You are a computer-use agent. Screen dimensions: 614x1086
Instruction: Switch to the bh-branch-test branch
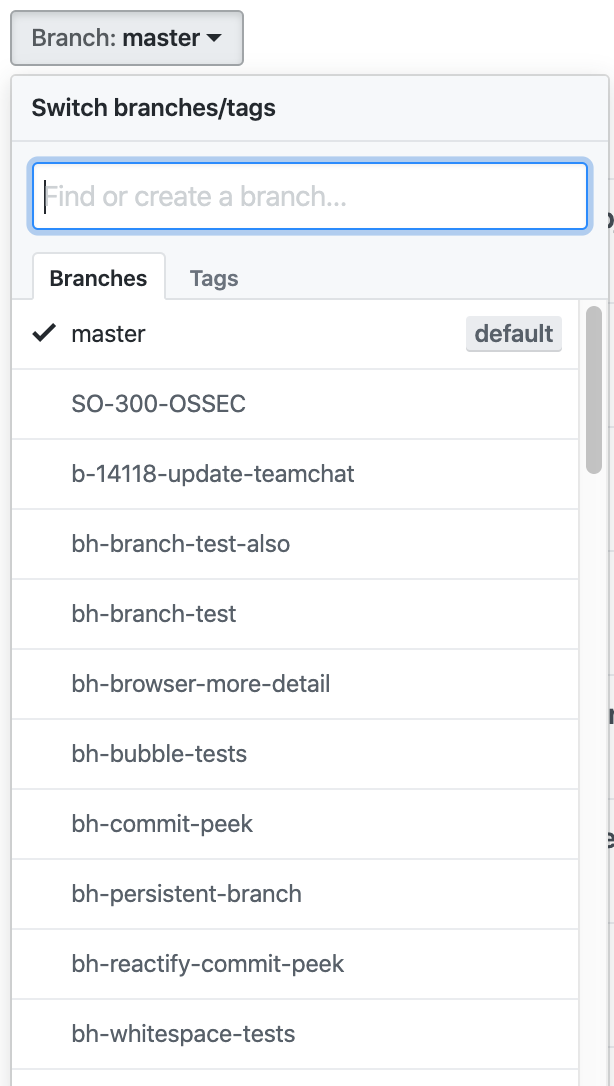(154, 614)
